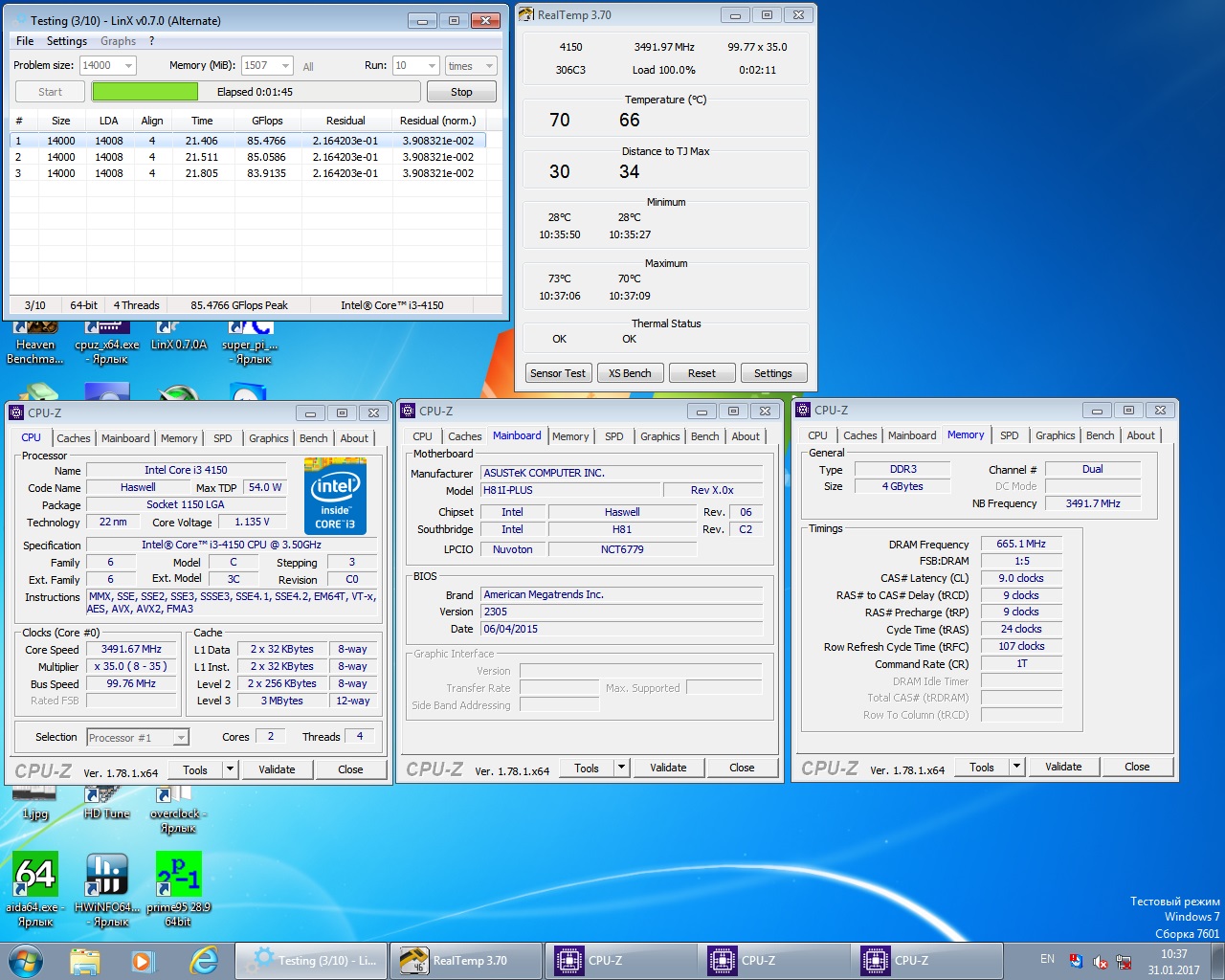Viewport: 1225px width, 980px height.
Task: Open the File menu in LinX
Action: 25,41
